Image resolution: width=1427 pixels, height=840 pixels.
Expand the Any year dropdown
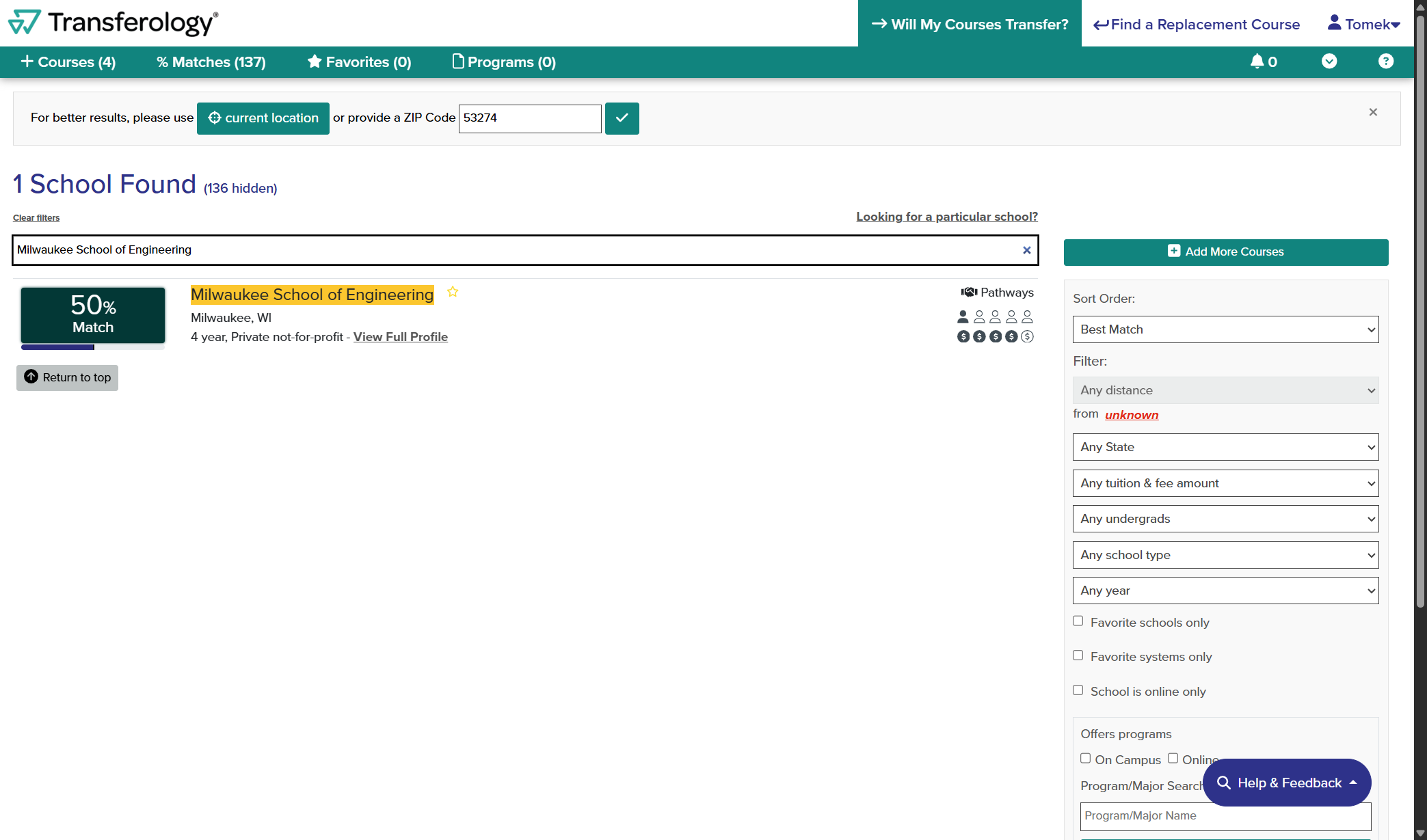click(x=1225, y=591)
